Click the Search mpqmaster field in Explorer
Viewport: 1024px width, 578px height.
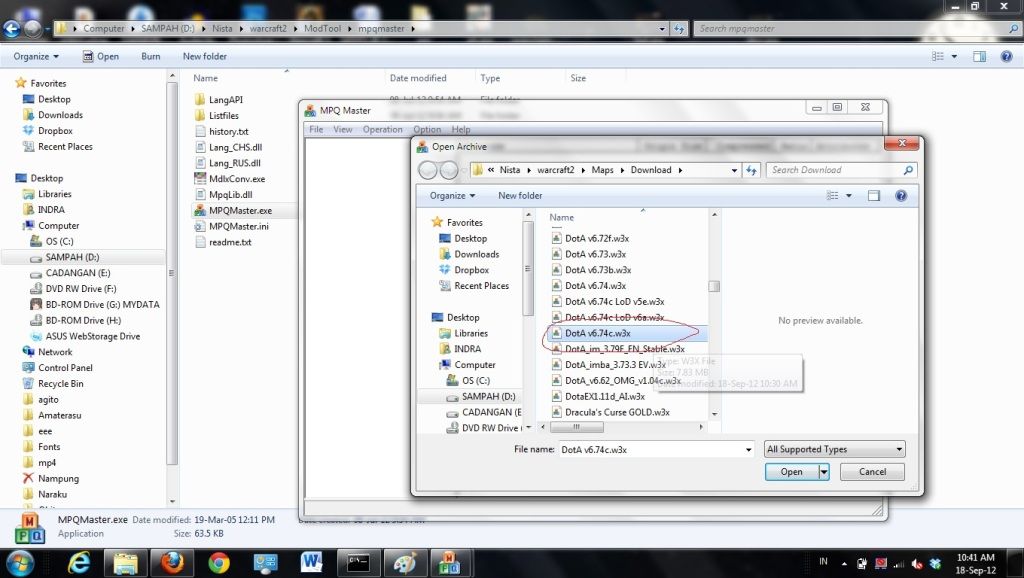point(849,28)
